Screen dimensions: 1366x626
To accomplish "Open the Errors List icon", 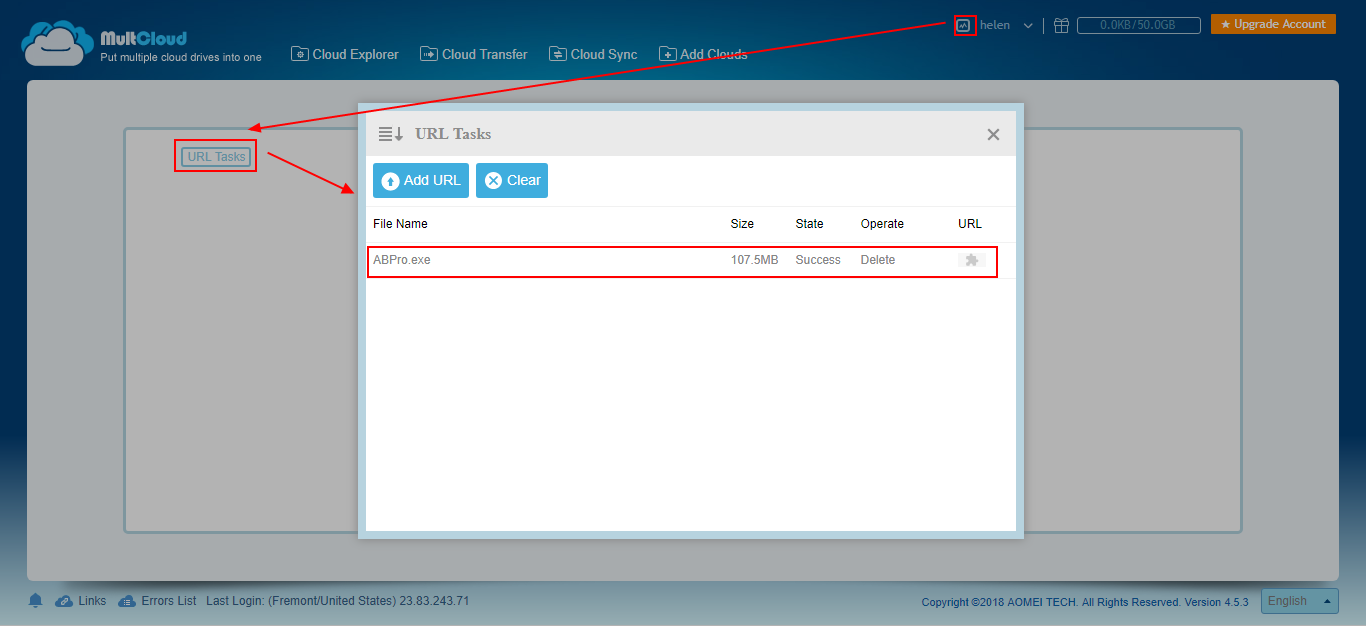I will (x=127, y=600).
